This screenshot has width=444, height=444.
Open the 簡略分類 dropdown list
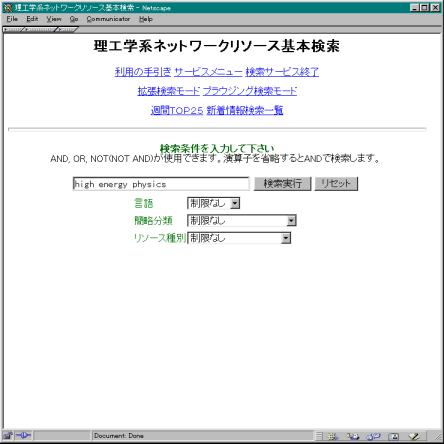[291, 221]
